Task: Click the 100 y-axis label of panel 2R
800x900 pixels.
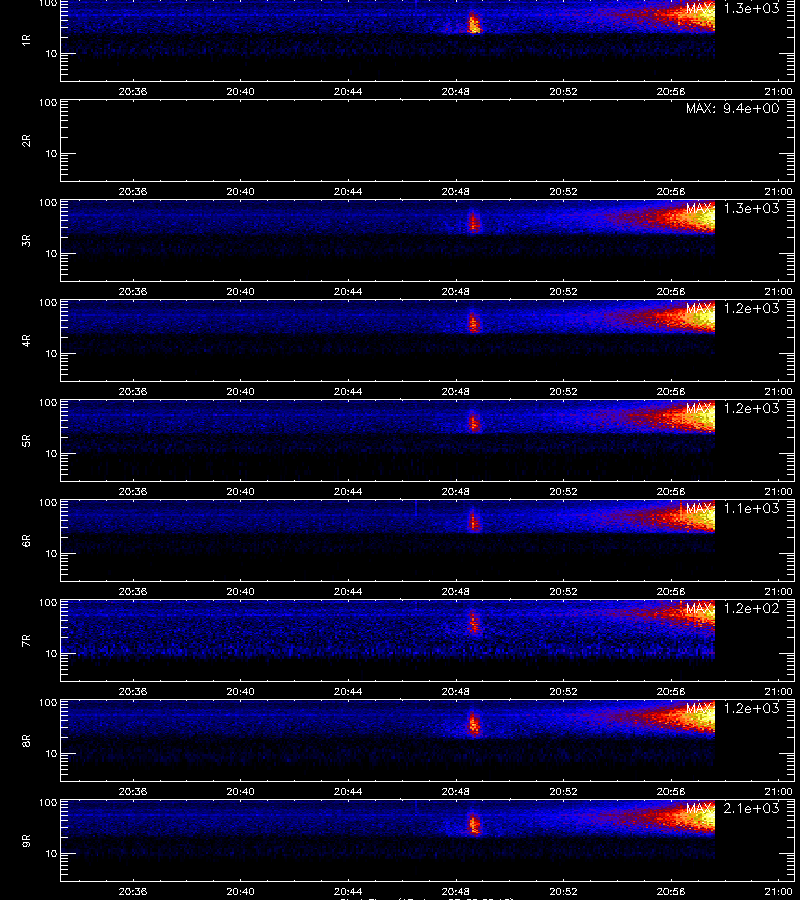Action: pyautogui.click(x=48, y=103)
